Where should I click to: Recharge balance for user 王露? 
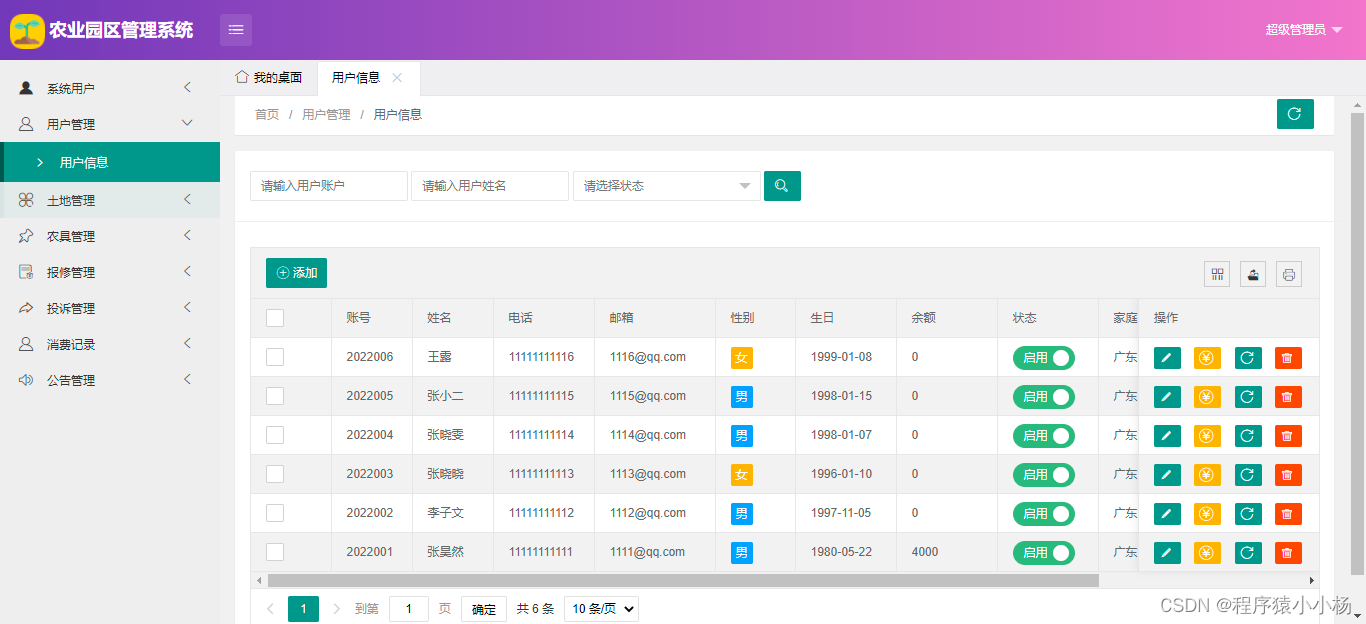pyautogui.click(x=1207, y=358)
